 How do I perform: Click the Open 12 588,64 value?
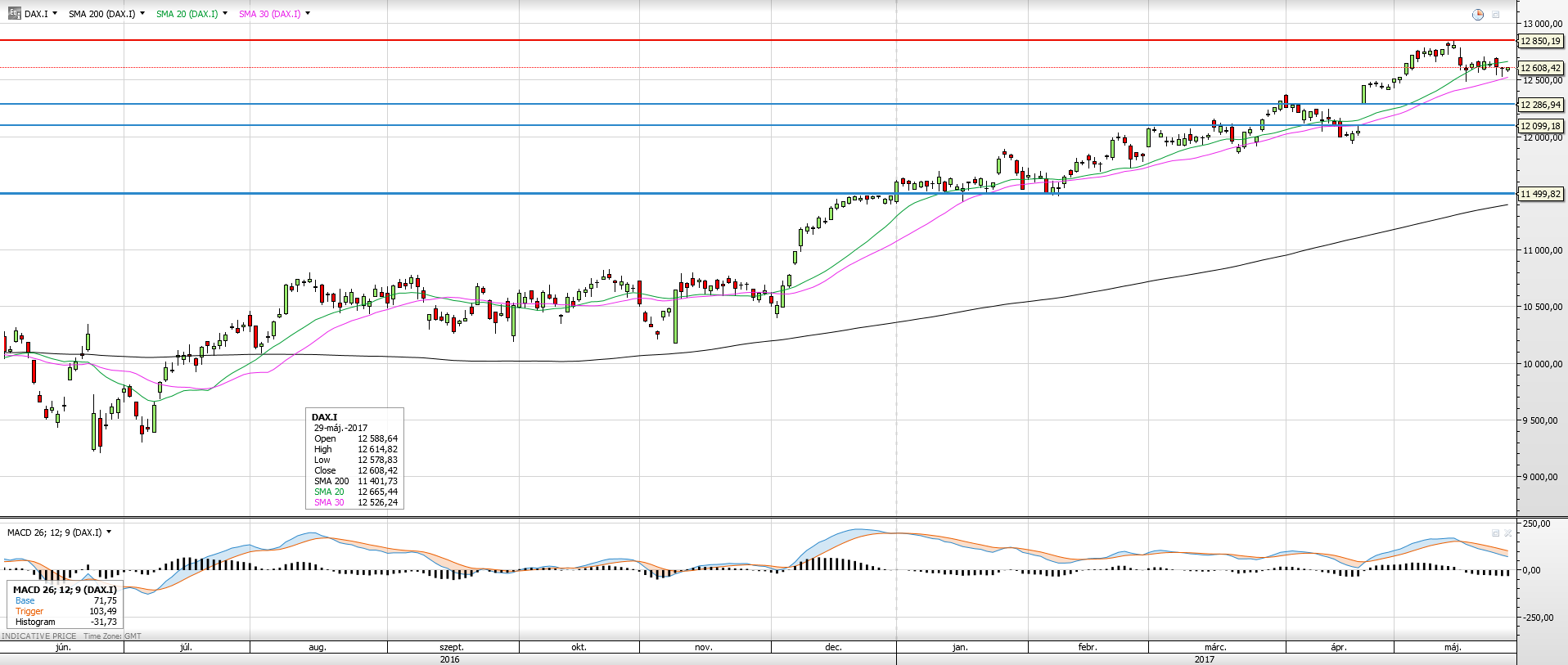click(377, 438)
